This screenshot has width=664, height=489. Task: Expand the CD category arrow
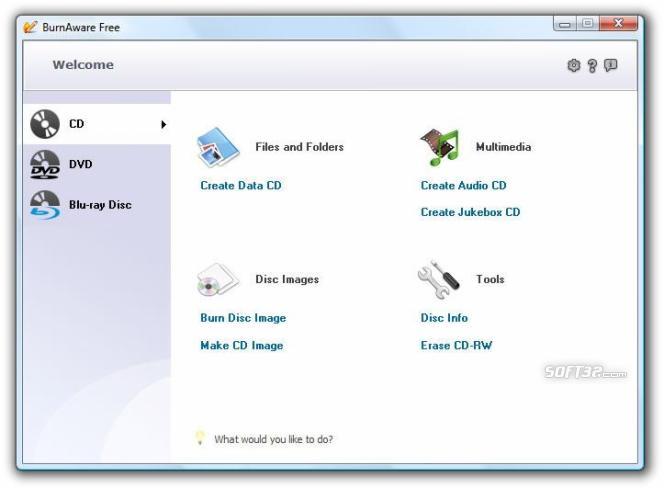[x=163, y=124]
